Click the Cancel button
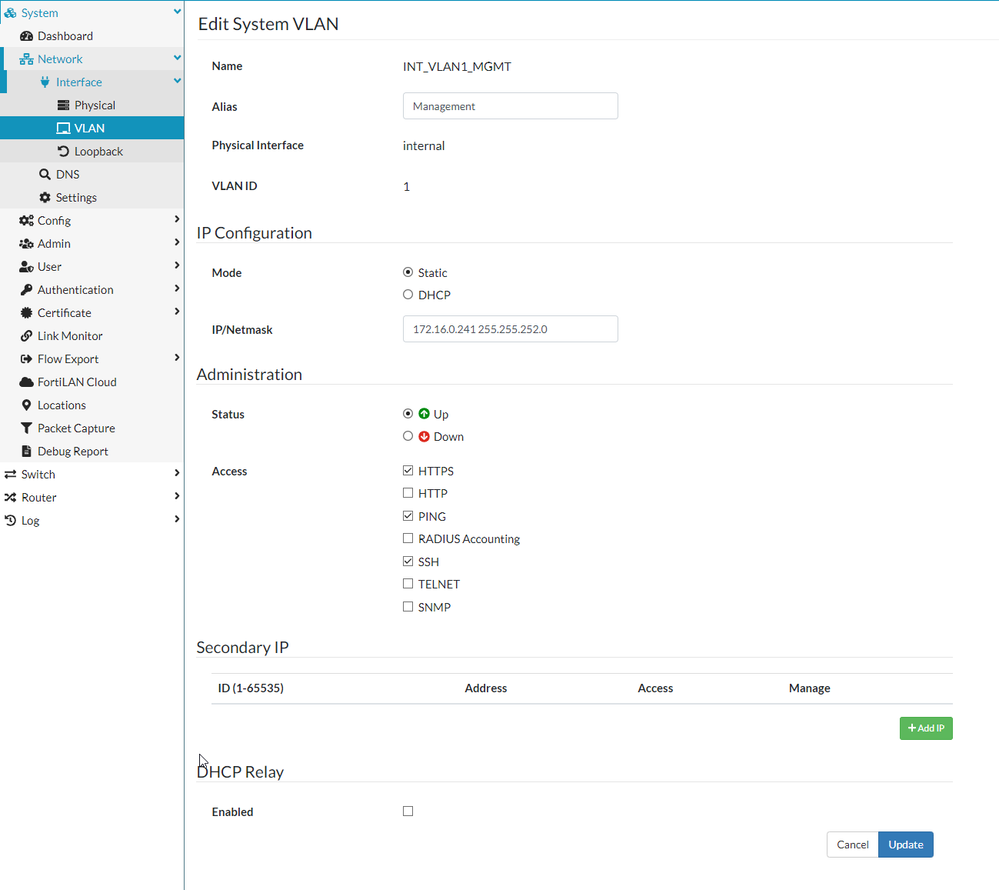This screenshot has width=999, height=890. pyautogui.click(x=852, y=844)
